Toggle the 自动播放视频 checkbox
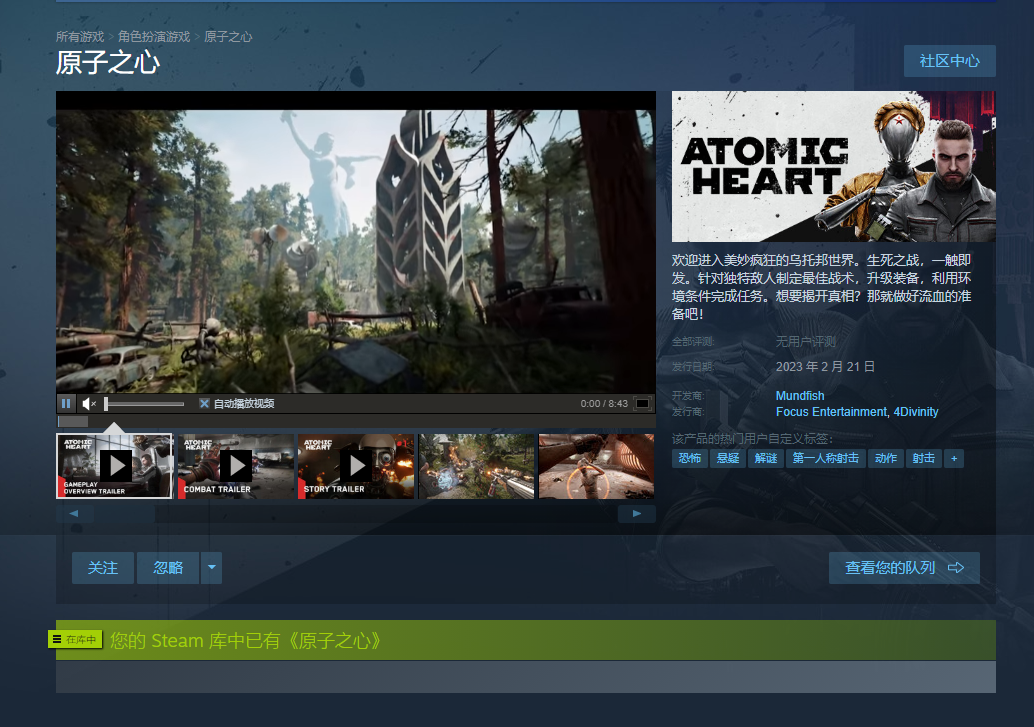 point(204,404)
